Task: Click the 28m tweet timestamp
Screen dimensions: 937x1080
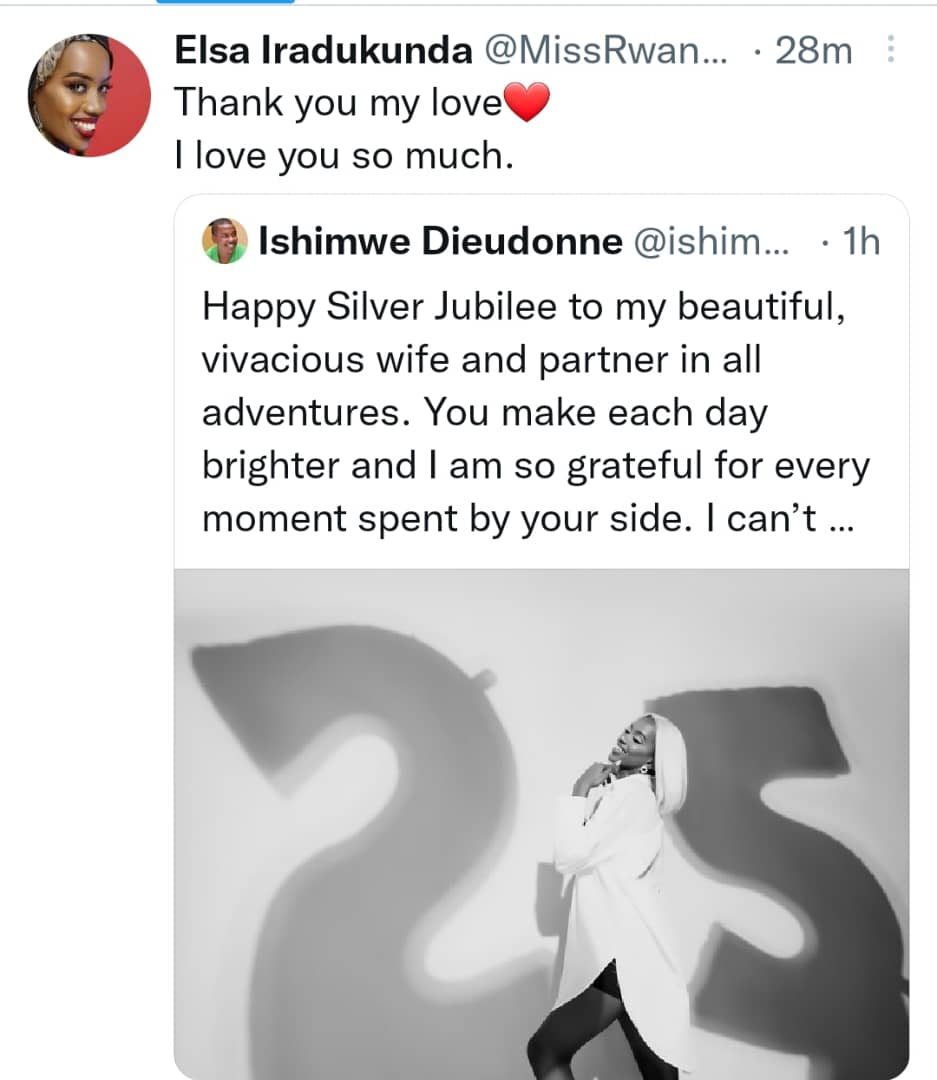Action: click(x=815, y=51)
